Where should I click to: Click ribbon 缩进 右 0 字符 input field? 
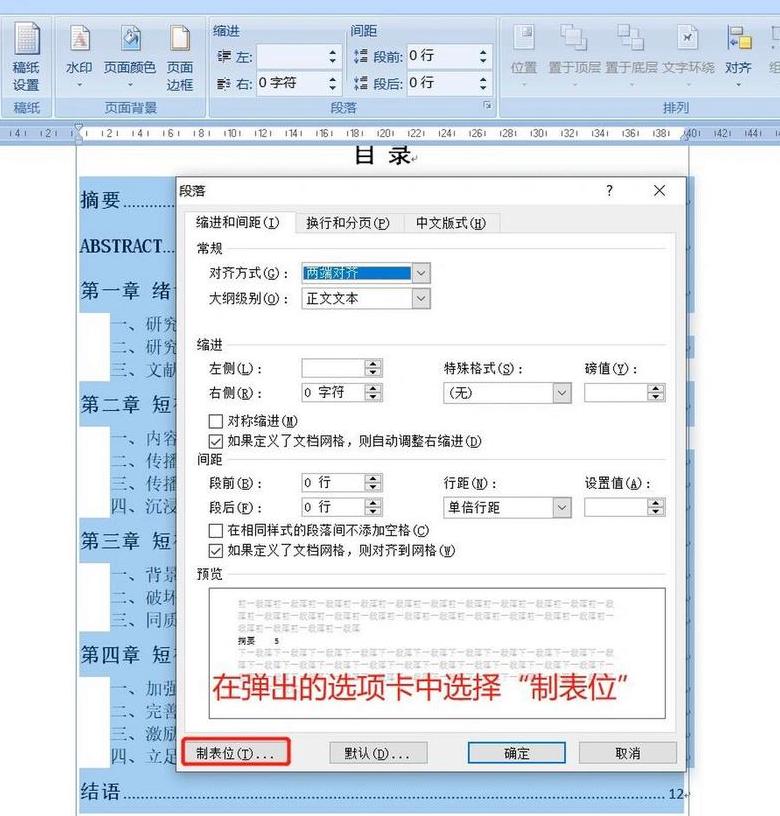tap(291, 83)
